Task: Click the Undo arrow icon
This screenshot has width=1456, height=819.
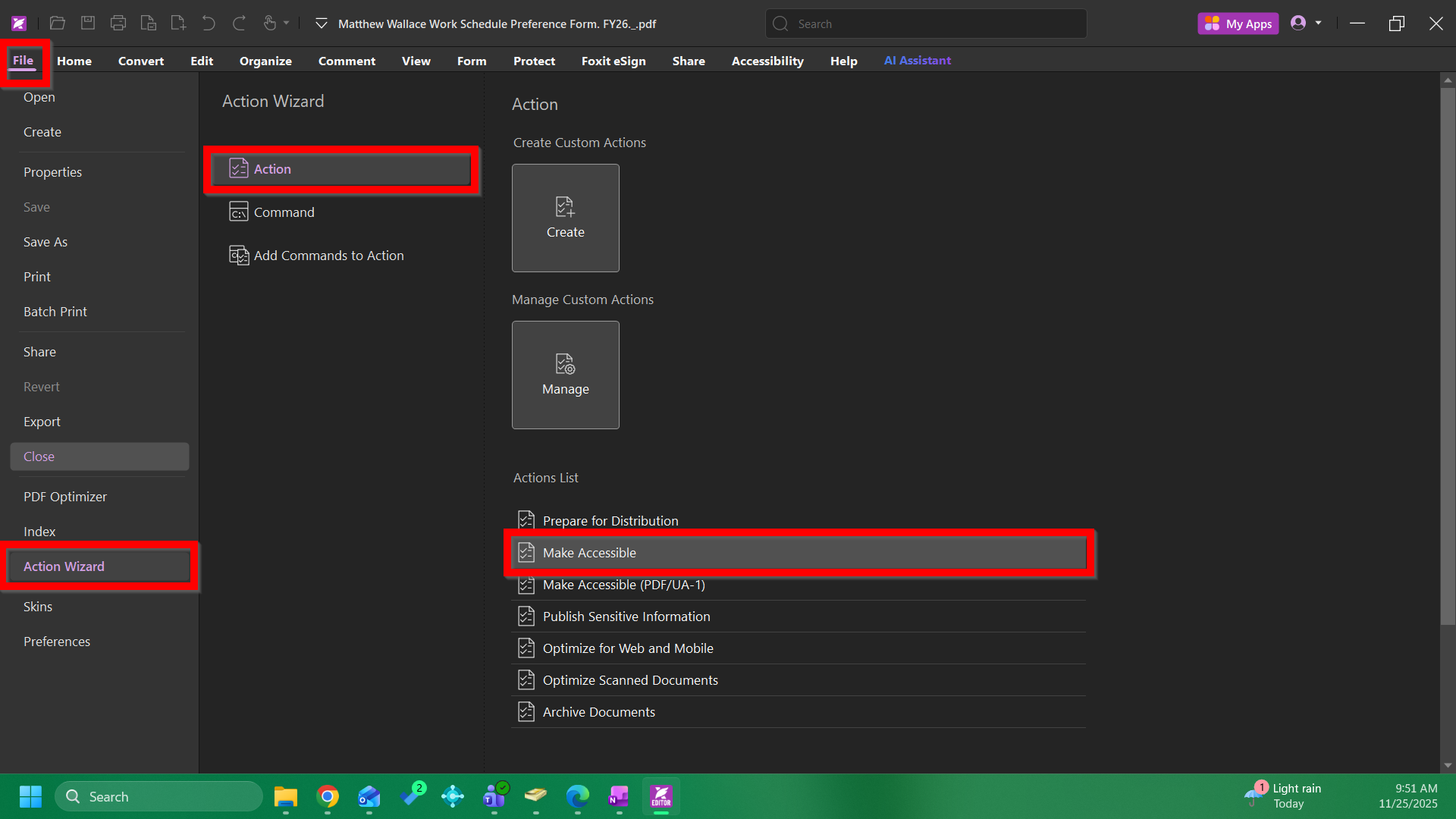Action: coord(209,24)
